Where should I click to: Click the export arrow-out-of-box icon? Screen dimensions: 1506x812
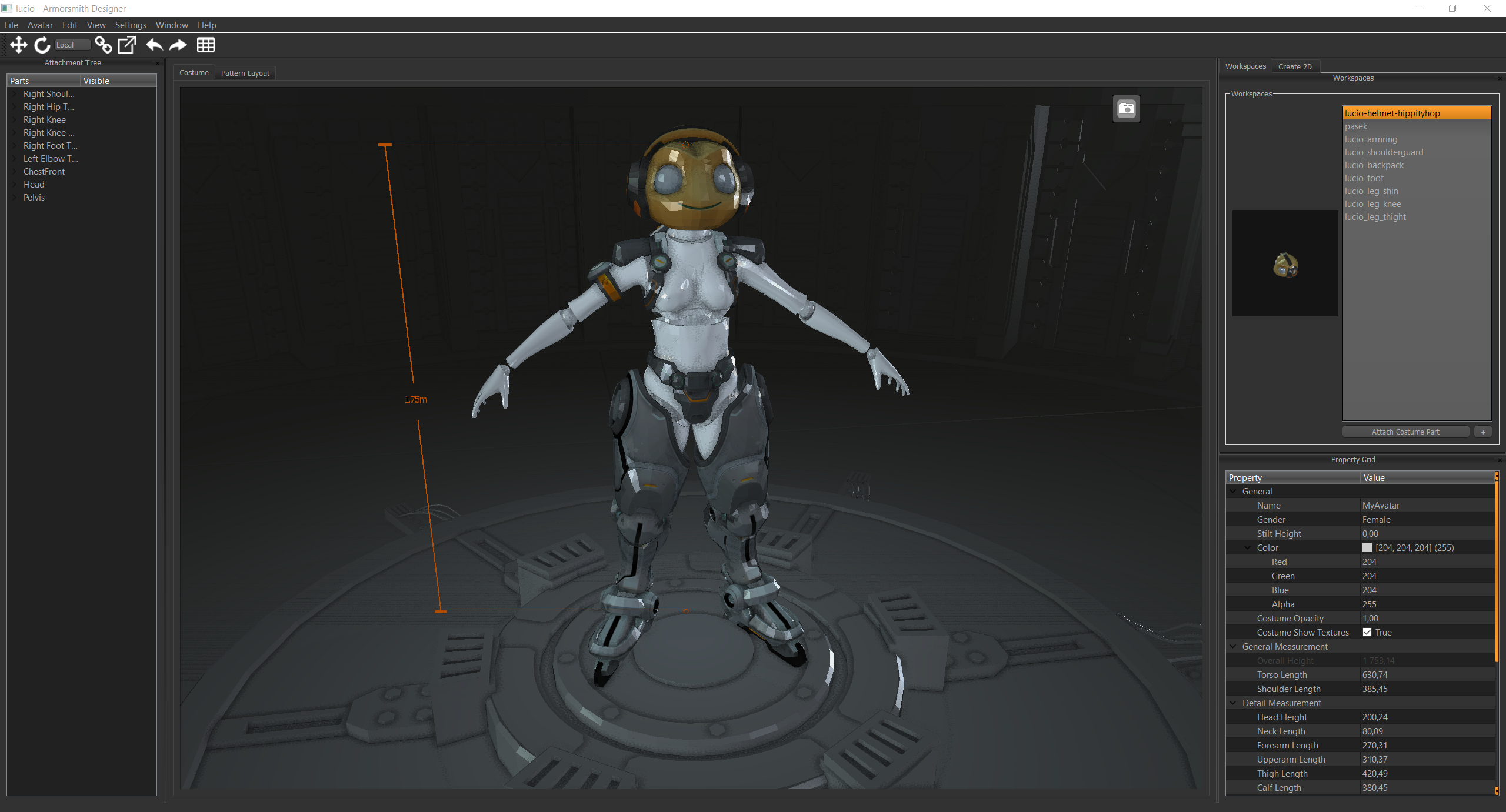point(127,45)
